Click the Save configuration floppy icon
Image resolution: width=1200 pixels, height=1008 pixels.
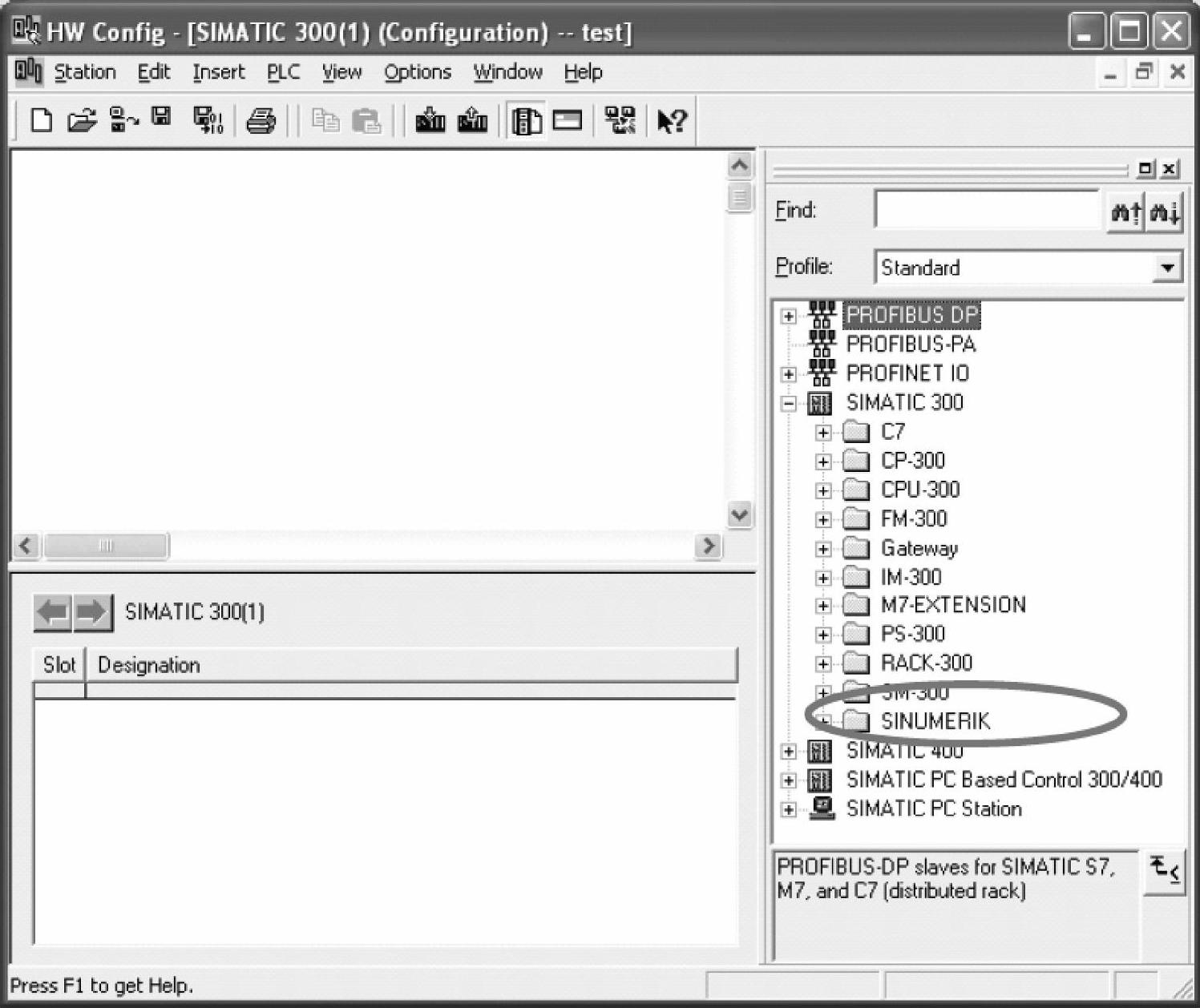click(x=162, y=117)
